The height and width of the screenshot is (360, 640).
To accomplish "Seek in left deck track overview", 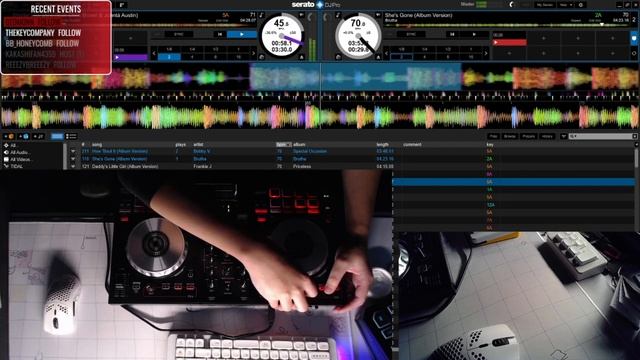I will pos(184,25).
